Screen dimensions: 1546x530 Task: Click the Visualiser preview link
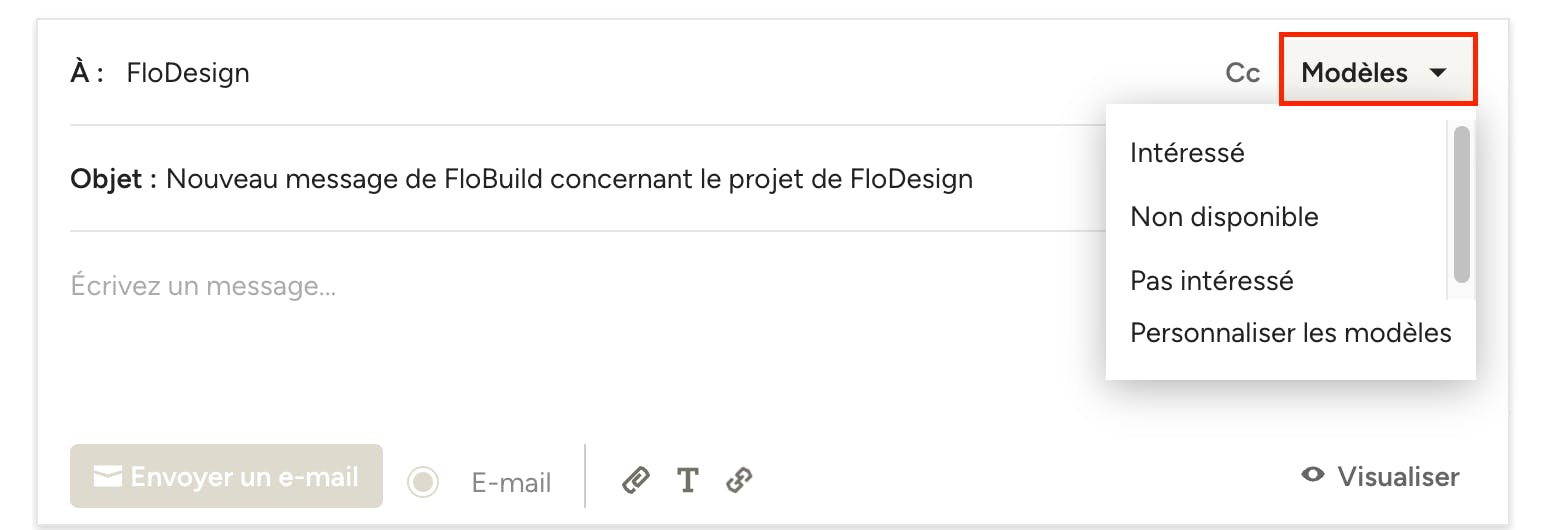pyautogui.click(x=1397, y=476)
